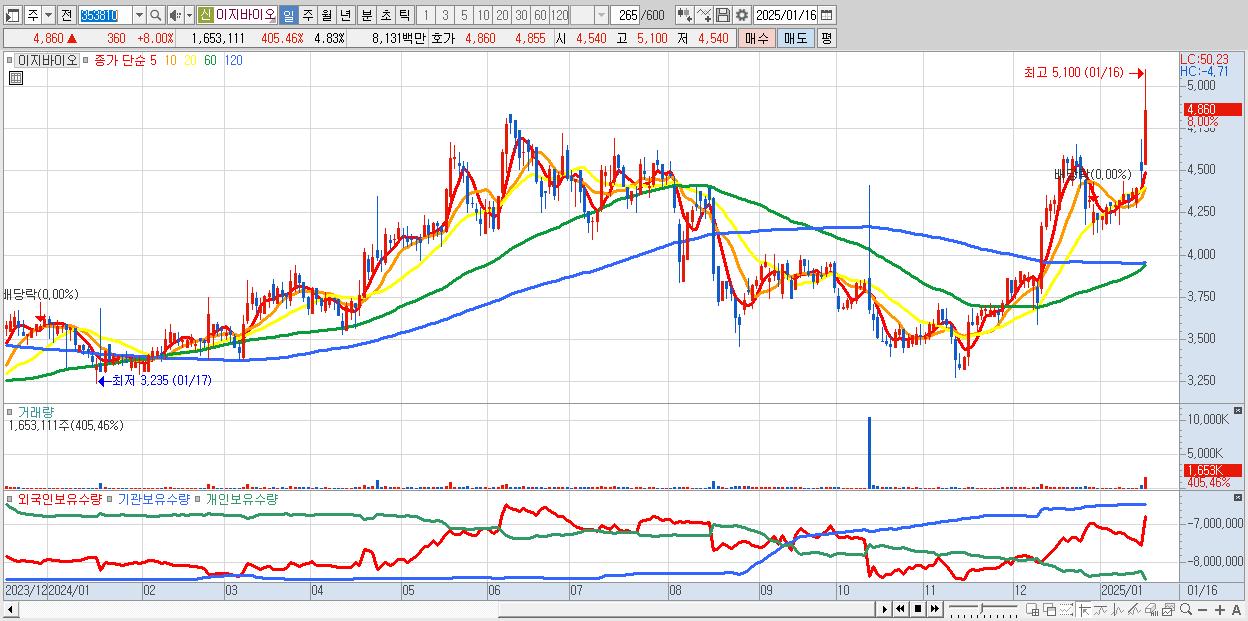Select the daily (일) chart period
This screenshot has width=1248, height=621.
(x=288, y=15)
